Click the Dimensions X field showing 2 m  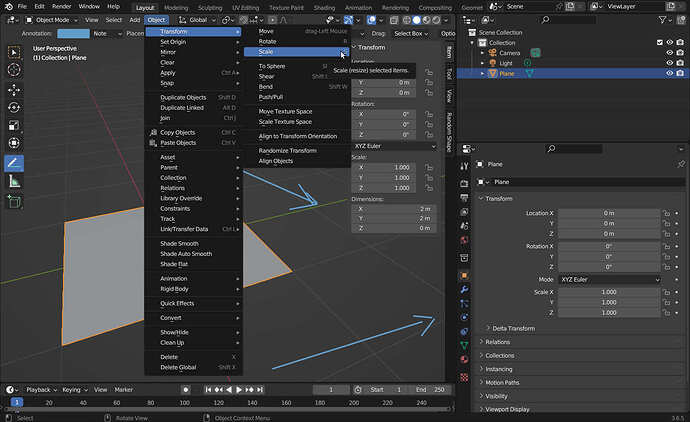click(394, 209)
